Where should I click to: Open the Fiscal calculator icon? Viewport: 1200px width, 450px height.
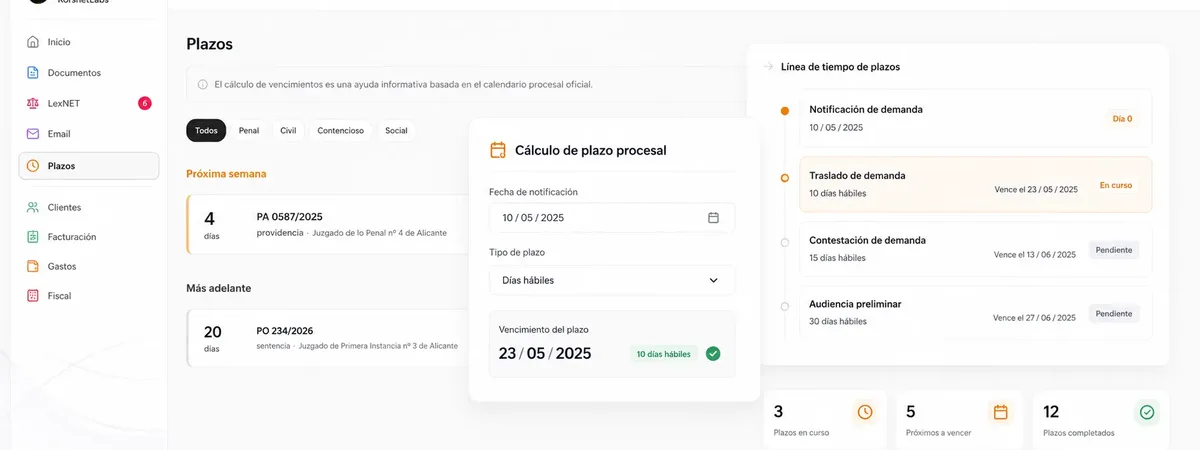pyautogui.click(x=33, y=296)
